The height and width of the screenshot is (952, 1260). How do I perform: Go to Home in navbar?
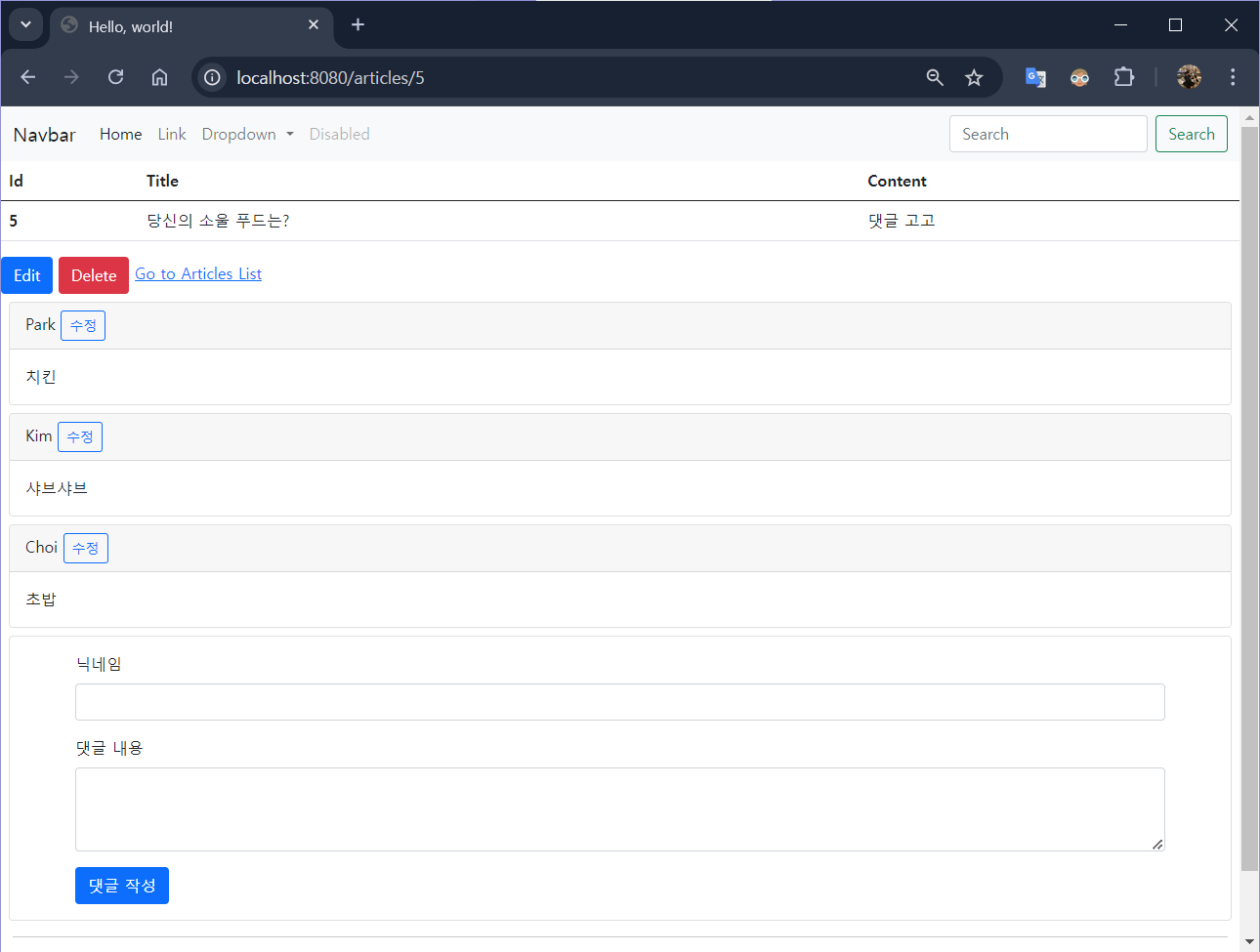(x=120, y=134)
